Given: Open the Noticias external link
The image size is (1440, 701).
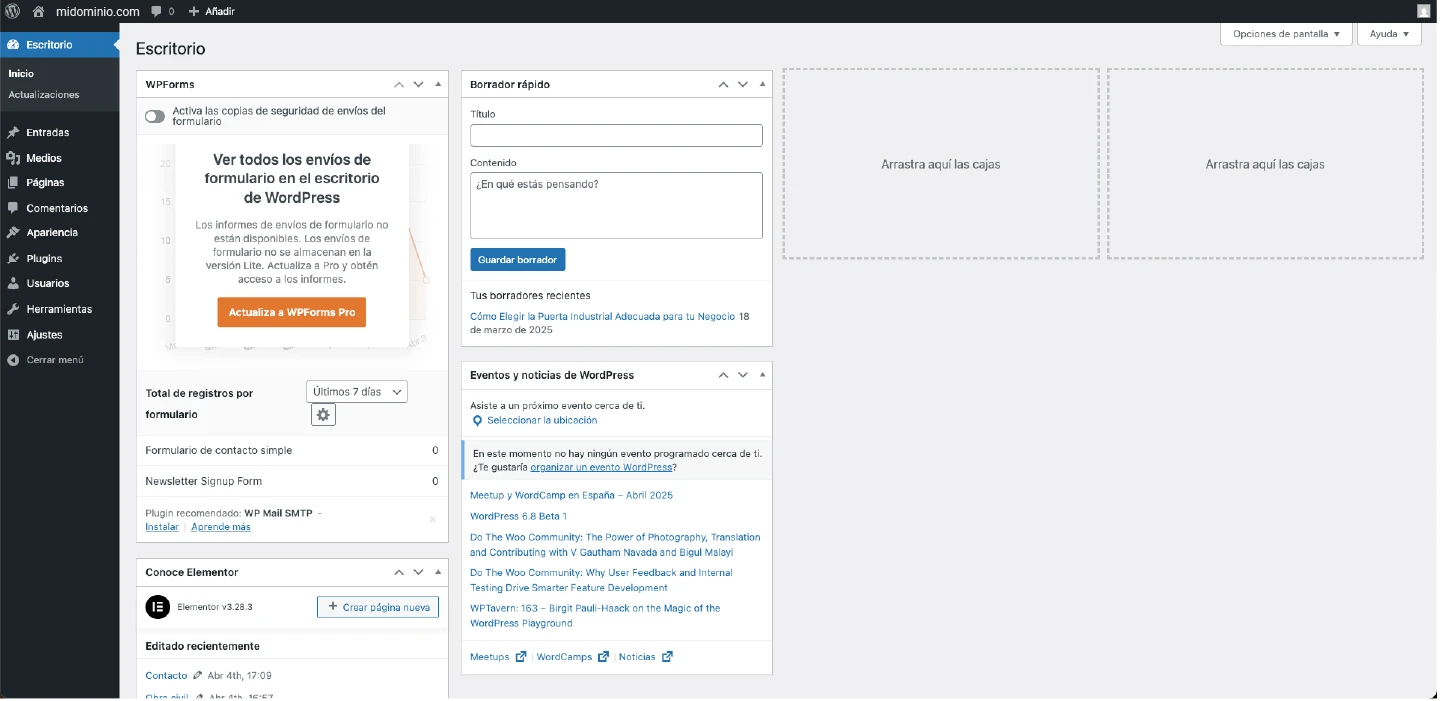Looking at the screenshot, I should click(646, 657).
